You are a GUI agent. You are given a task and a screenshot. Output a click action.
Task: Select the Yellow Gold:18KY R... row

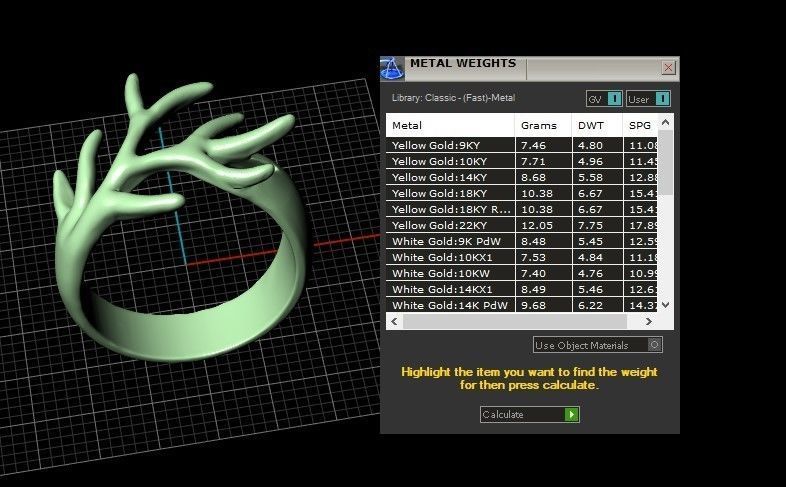point(521,209)
